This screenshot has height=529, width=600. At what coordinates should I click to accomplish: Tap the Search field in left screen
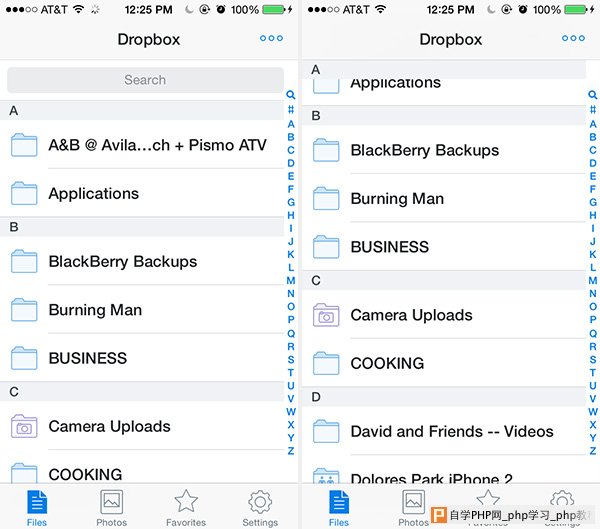[x=145, y=80]
